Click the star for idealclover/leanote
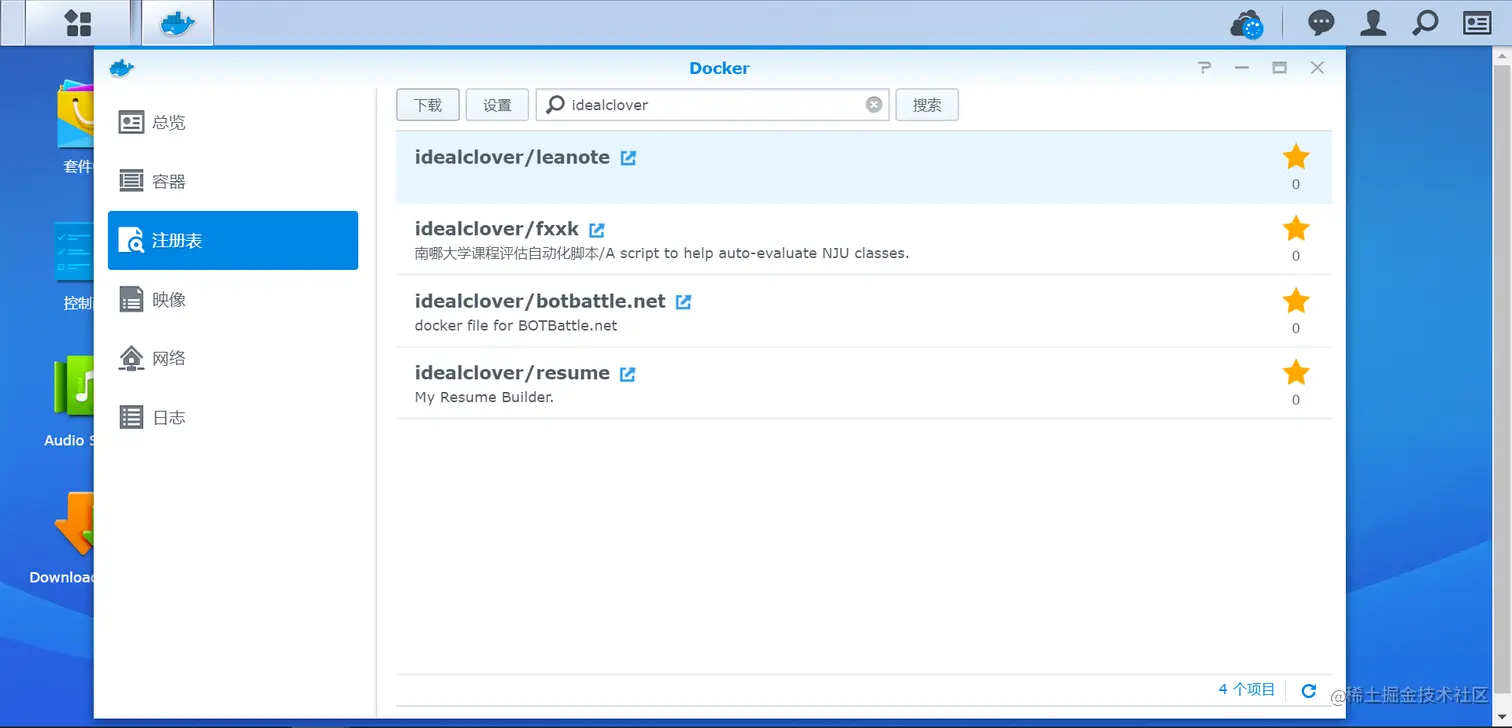Viewport: 1512px width, 728px height. point(1296,156)
